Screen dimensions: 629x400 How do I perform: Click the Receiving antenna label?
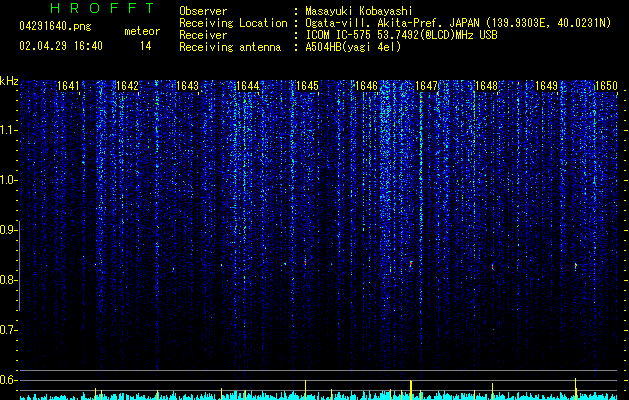point(230,47)
